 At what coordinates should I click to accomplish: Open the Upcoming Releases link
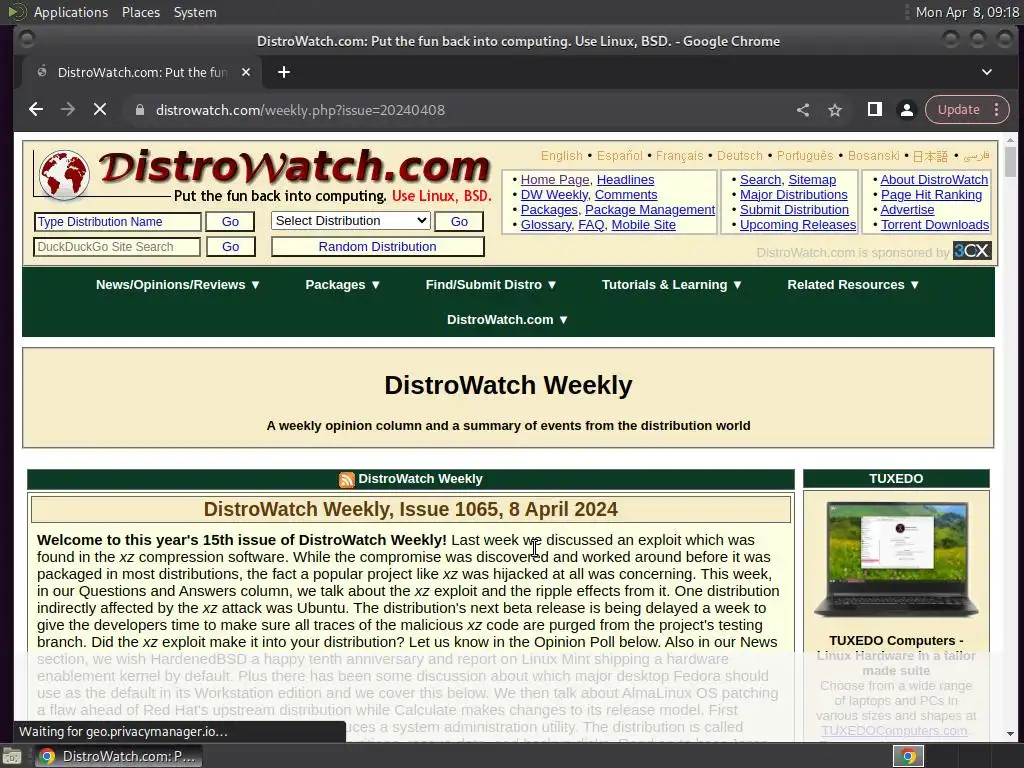click(x=797, y=225)
